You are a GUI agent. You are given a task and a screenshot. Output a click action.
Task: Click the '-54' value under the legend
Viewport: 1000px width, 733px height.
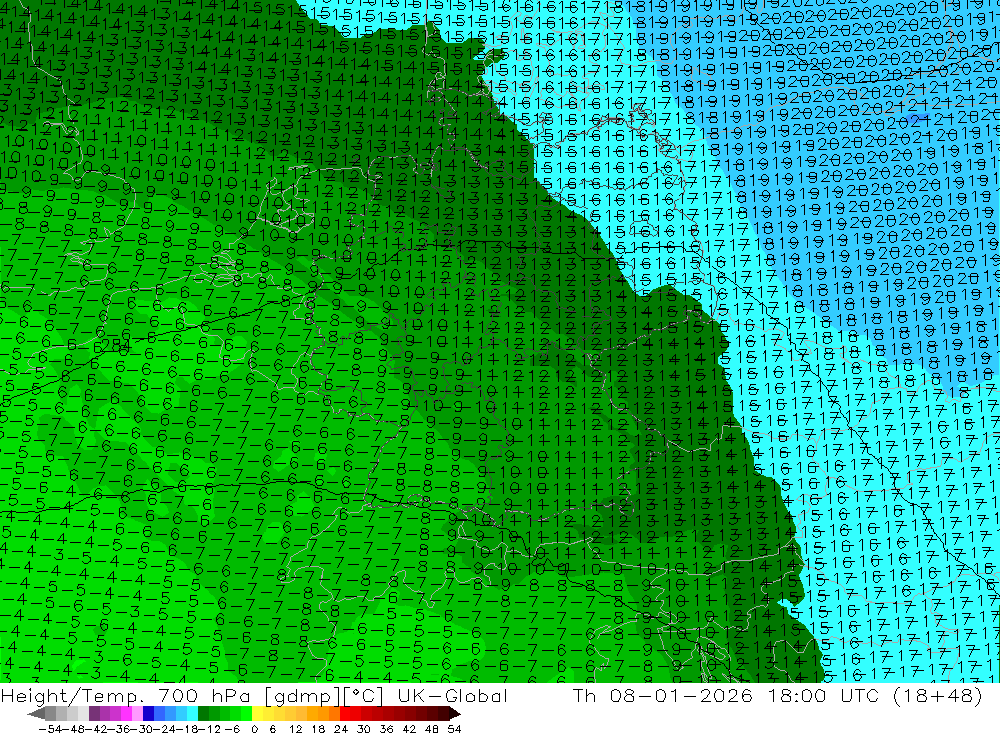click(50, 729)
